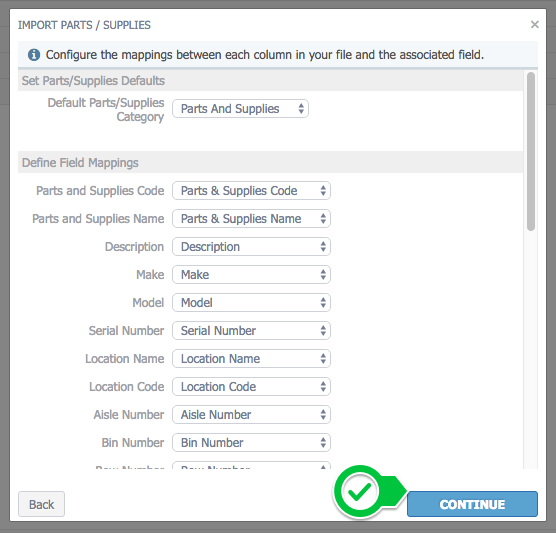Close the Import Parts / Supplies dialog

pyautogui.click(x=534, y=24)
